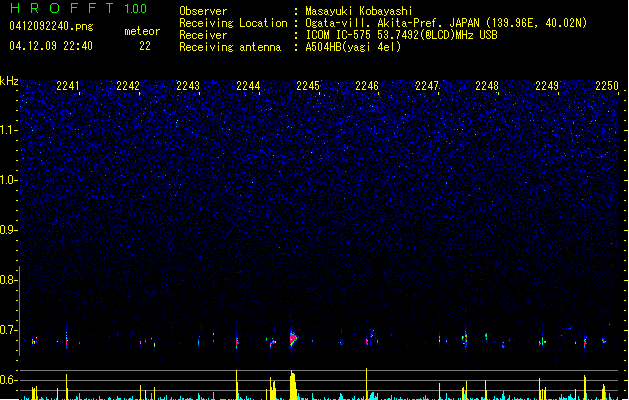Click the 2247 time marker
This screenshot has height=400, width=629.
427,86
